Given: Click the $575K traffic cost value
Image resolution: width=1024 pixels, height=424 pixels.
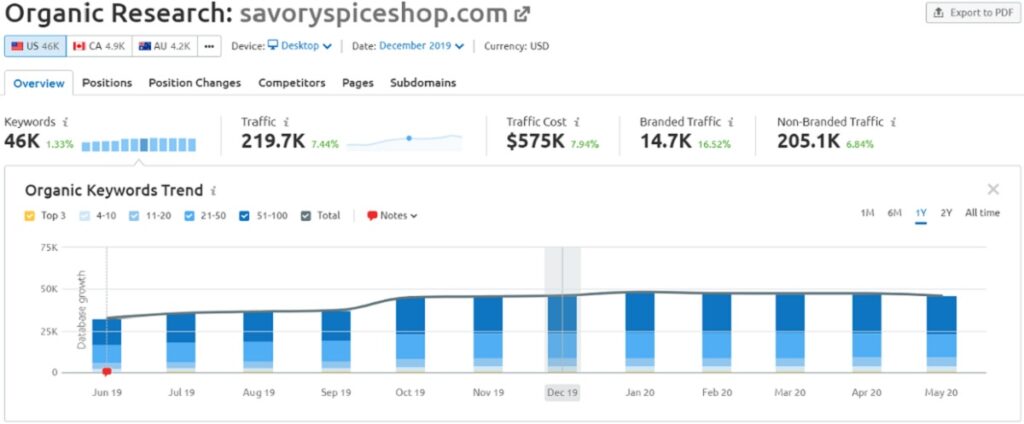Looking at the screenshot, I should pyautogui.click(x=535, y=141).
